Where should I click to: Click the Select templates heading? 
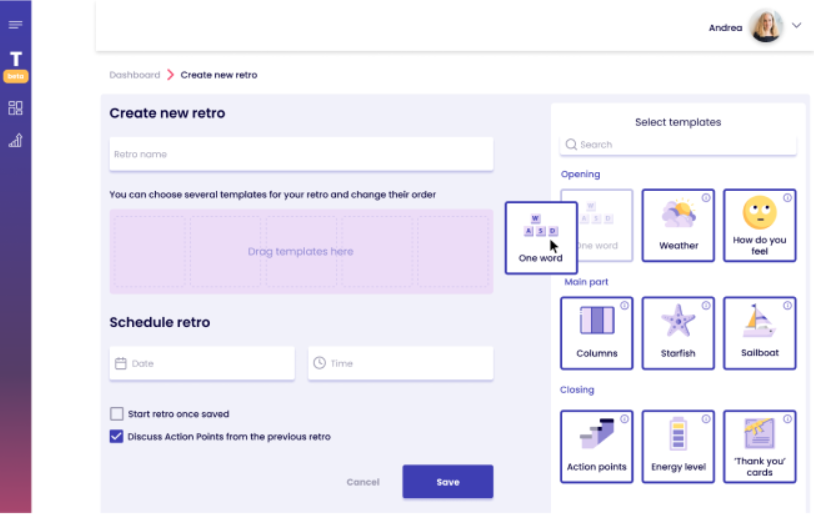coord(678,122)
